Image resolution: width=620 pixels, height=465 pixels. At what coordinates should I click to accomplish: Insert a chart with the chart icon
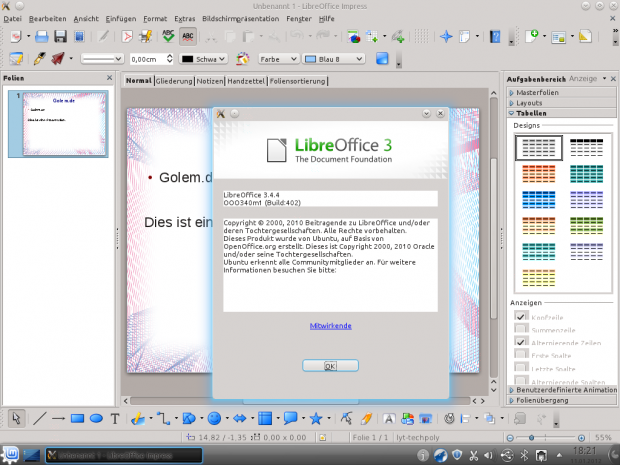[353, 36]
